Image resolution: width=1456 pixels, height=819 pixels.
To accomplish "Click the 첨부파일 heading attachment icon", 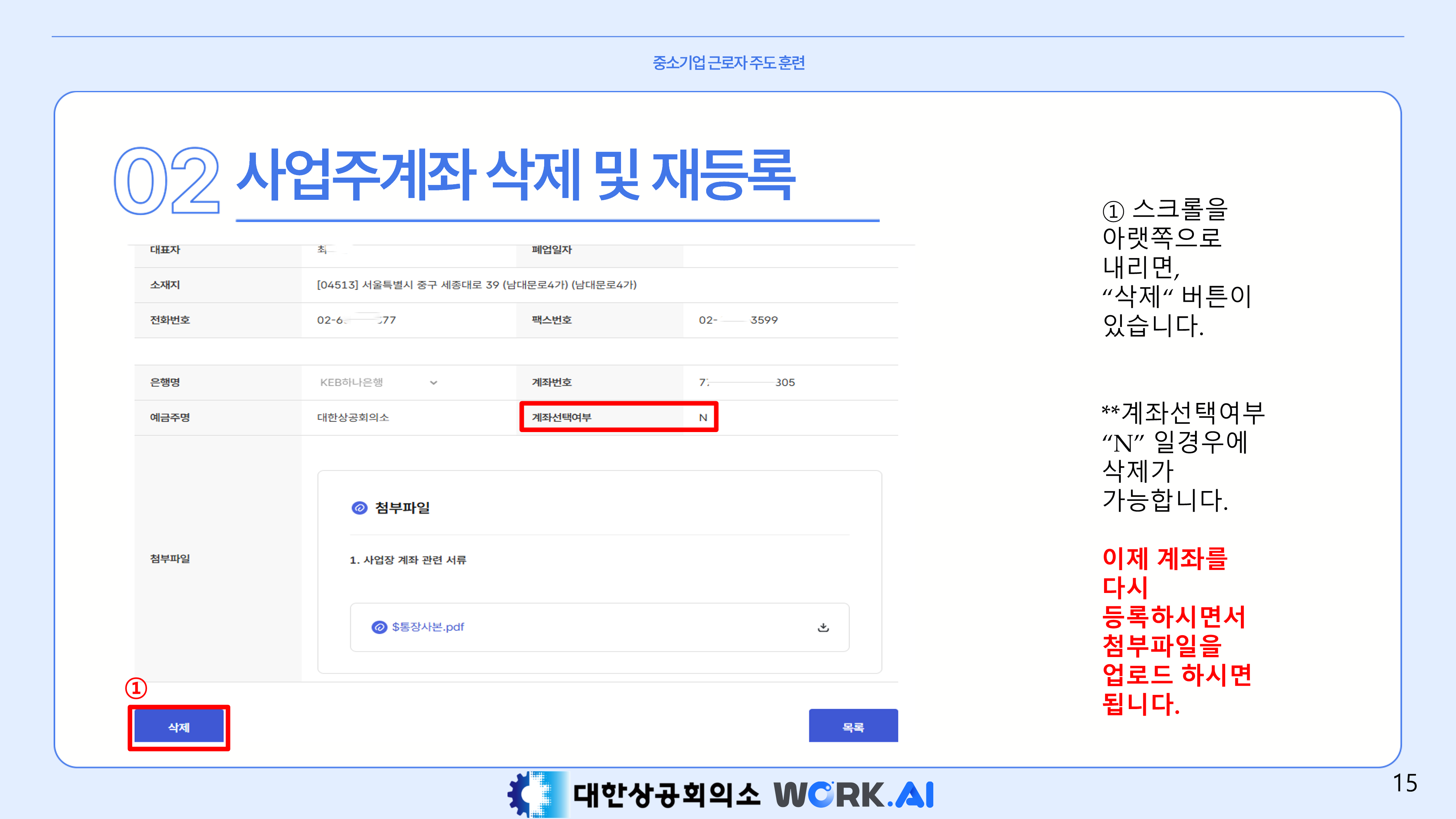I will 359,507.
